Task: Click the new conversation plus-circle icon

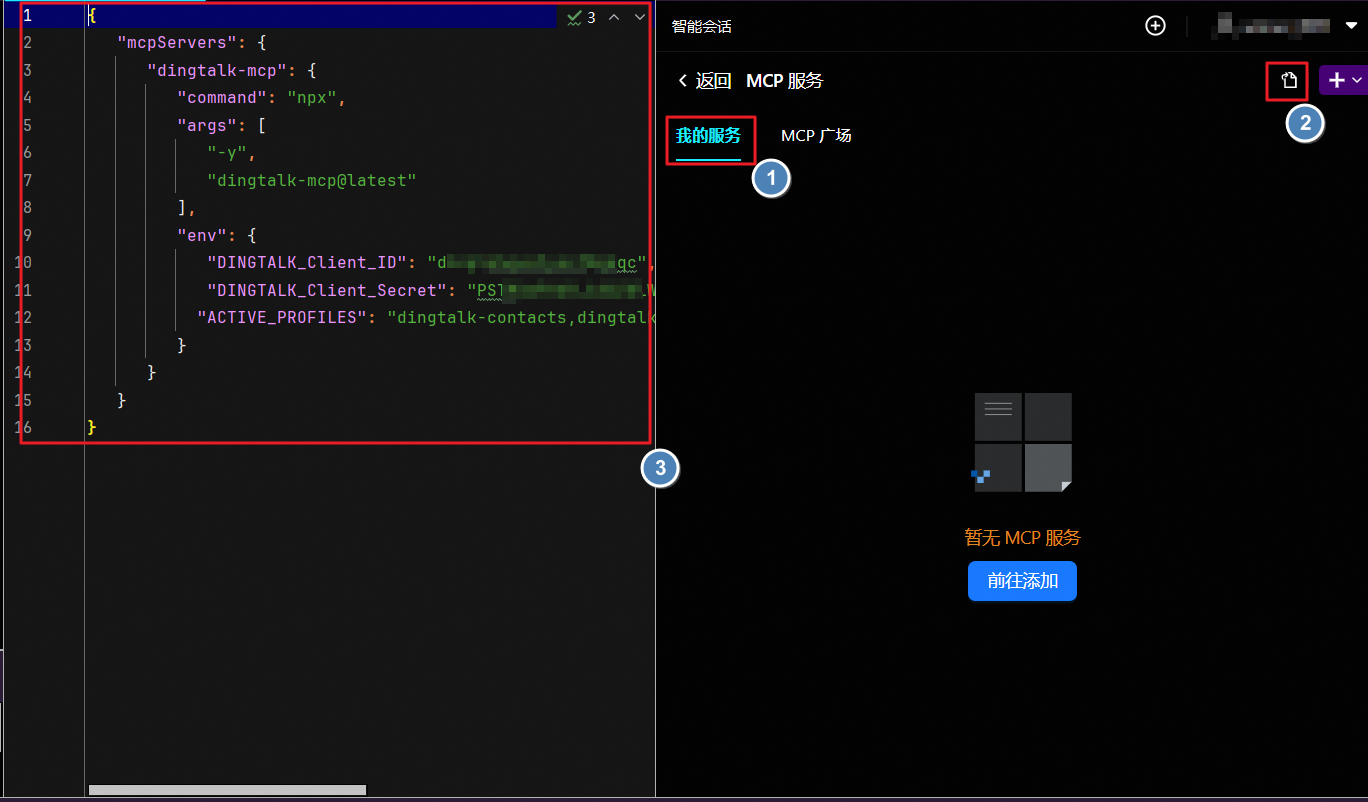Action: (1155, 26)
